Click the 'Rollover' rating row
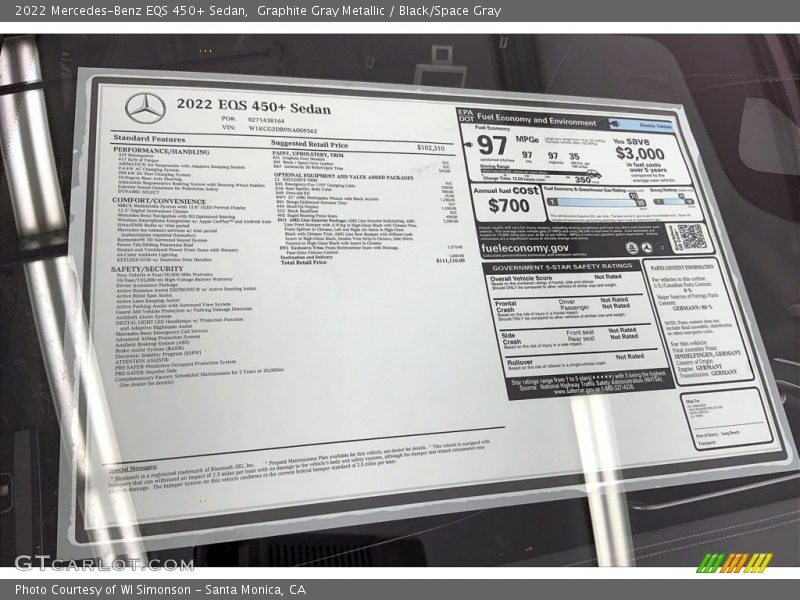The image size is (800, 600). pyautogui.click(x=578, y=361)
